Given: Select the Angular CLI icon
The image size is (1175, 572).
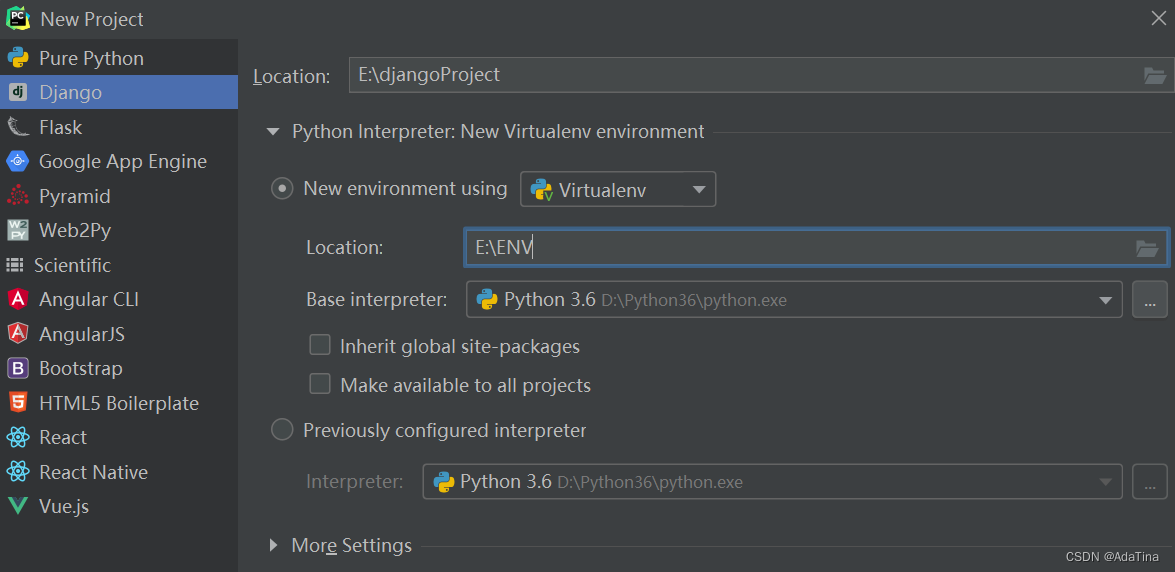Looking at the screenshot, I should point(18,299).
